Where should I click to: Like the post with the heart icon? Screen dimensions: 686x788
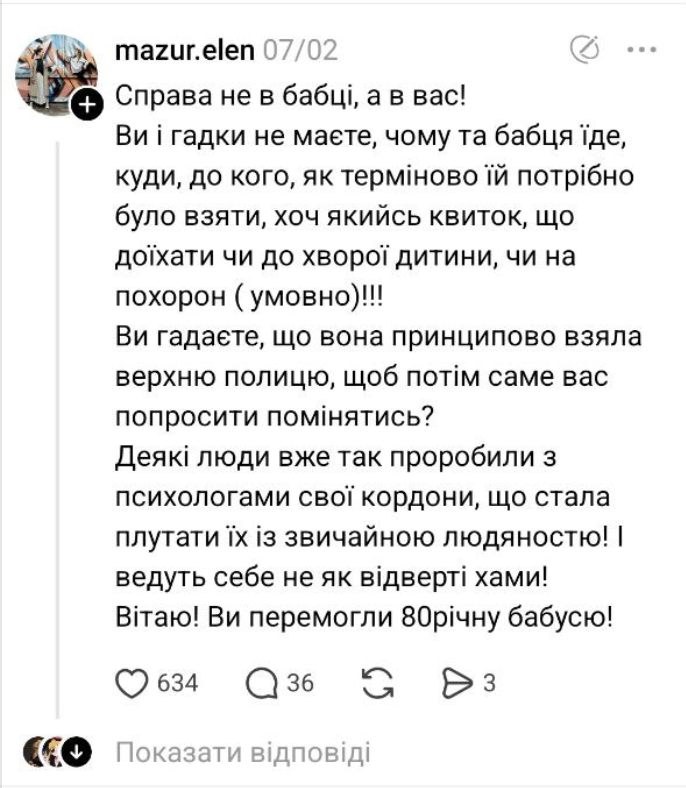(131, 683)
